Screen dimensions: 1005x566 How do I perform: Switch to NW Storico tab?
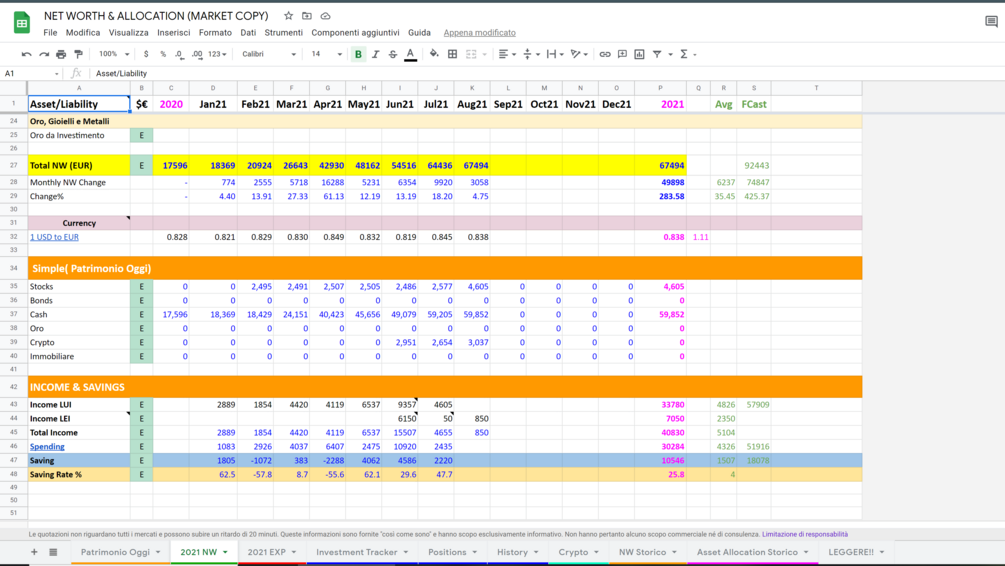click(x=647, y=552)
